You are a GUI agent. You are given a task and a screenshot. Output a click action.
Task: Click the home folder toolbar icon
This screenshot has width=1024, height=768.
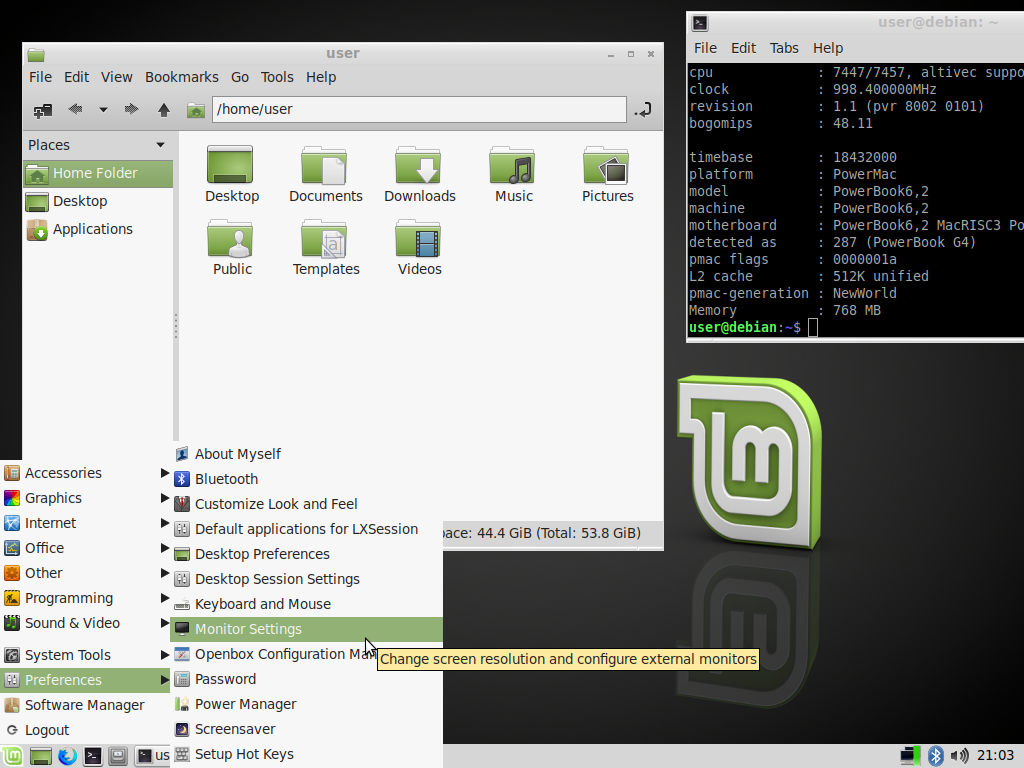[x=195, y=110]
